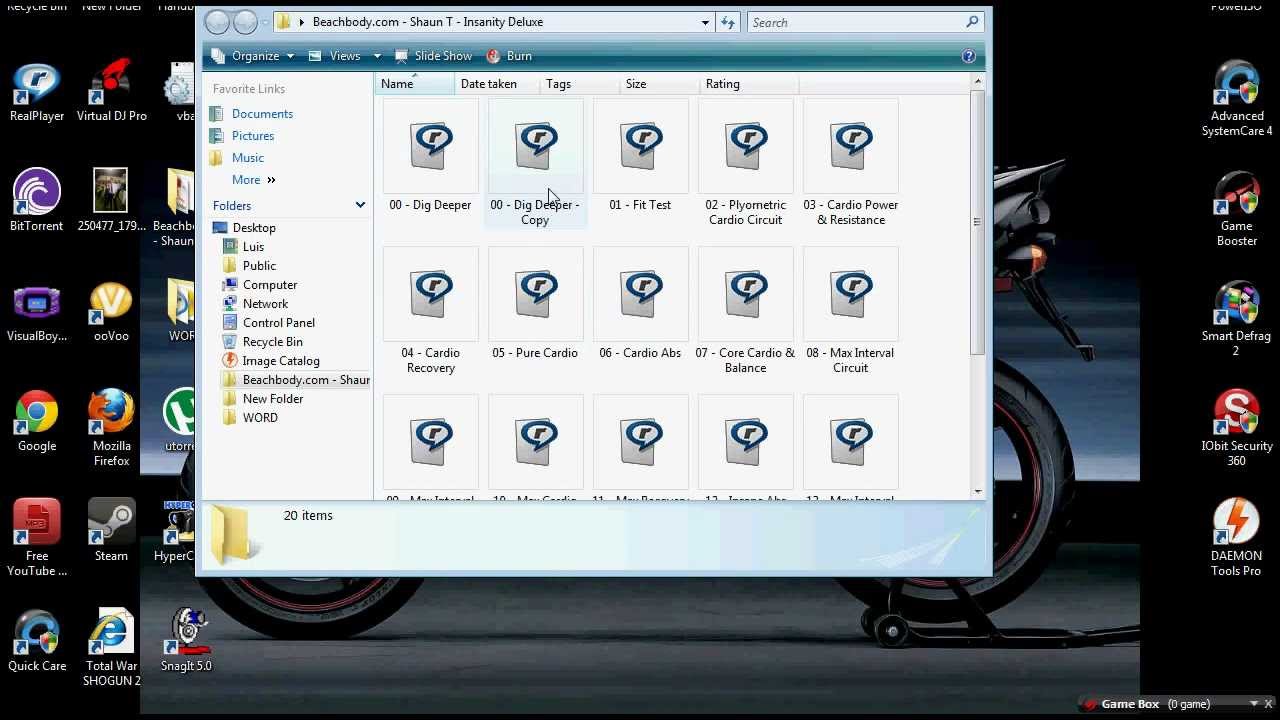Select Image Catalog in the tree

pos(281,361)
